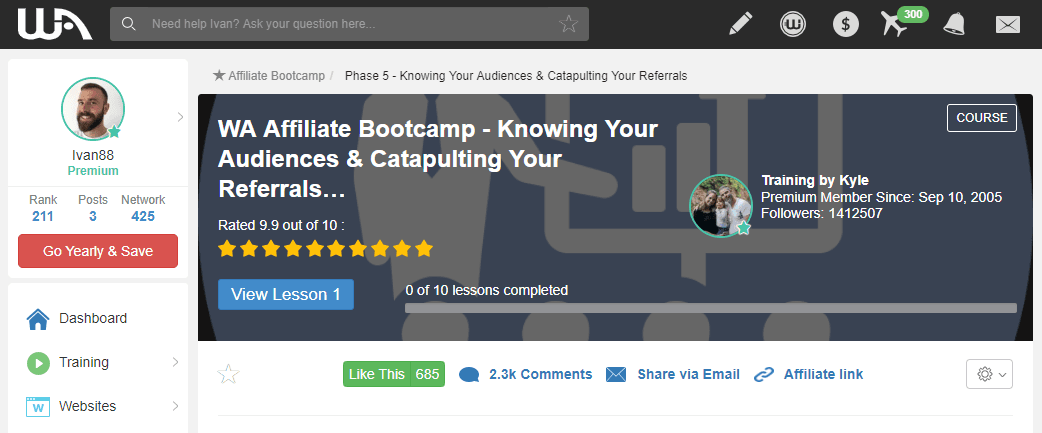Viewport: 1042px width, 433px height.
Task: Open the envelope messages icon
Action: click(1007, 25)
